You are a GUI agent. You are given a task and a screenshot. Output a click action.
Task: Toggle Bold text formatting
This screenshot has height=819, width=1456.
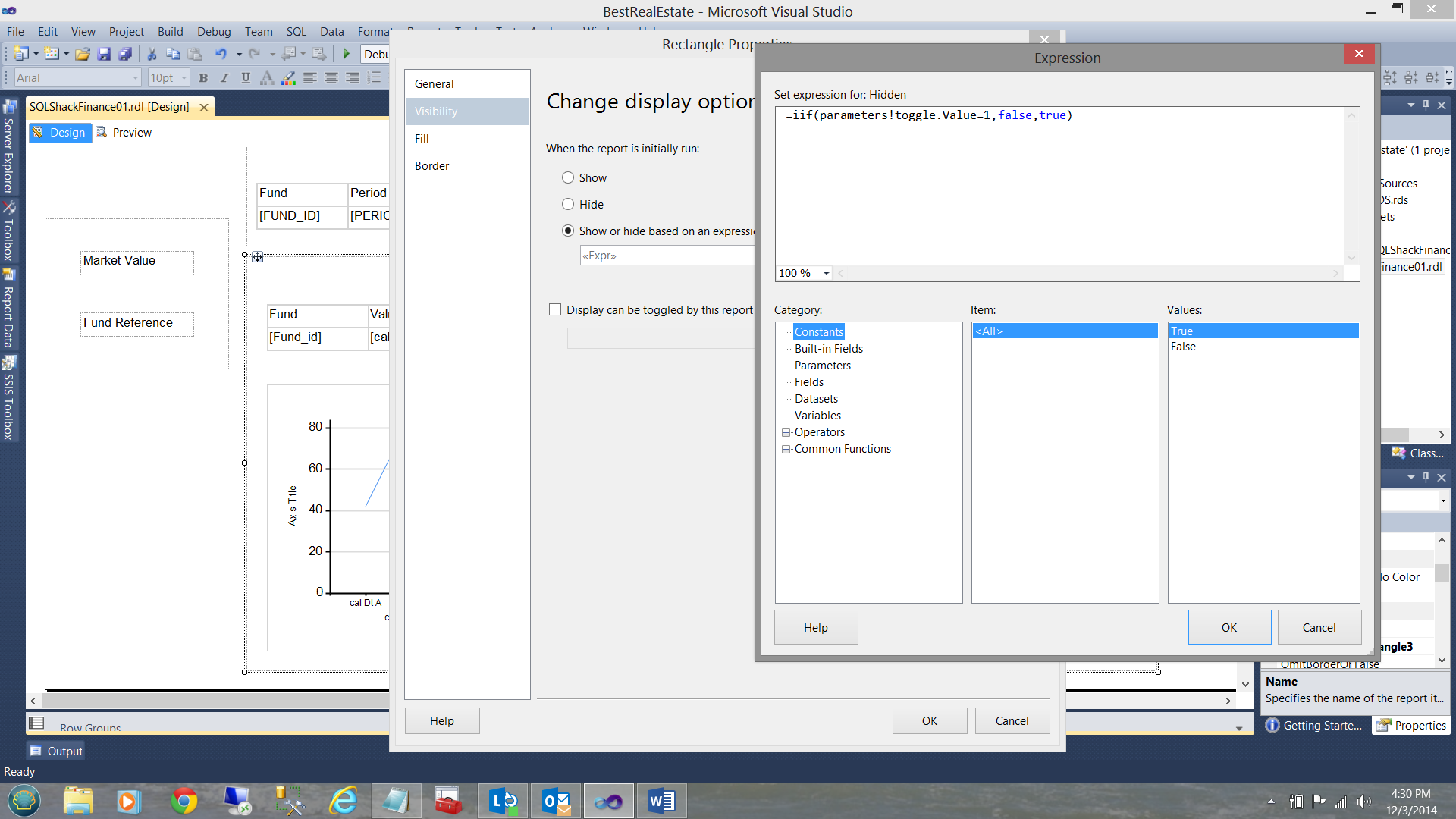click(203, 78)
